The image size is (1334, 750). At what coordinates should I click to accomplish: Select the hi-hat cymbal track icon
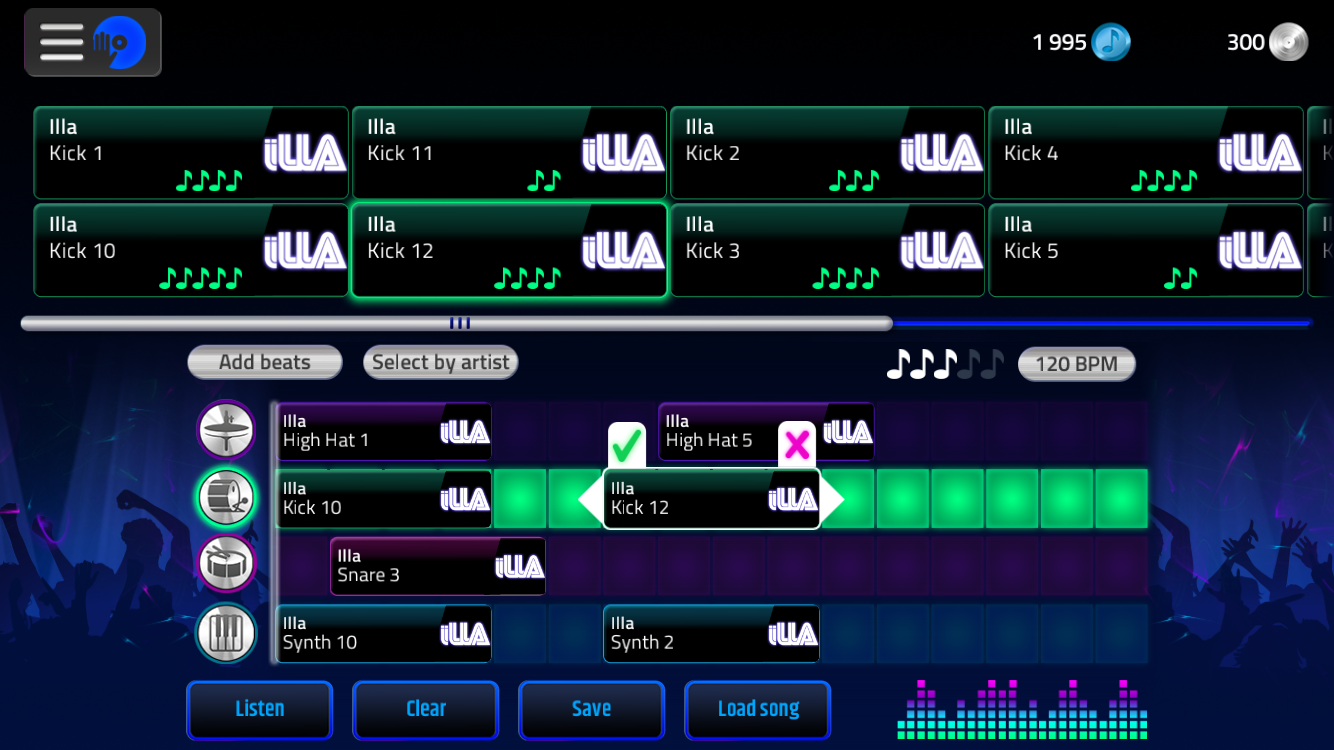pyautogui.click(x=227, y=431)
